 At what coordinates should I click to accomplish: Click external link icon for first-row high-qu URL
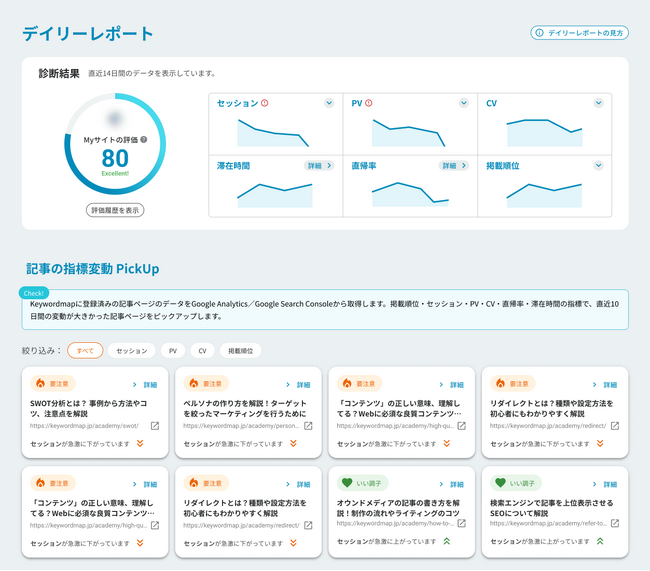click(461, 426)
